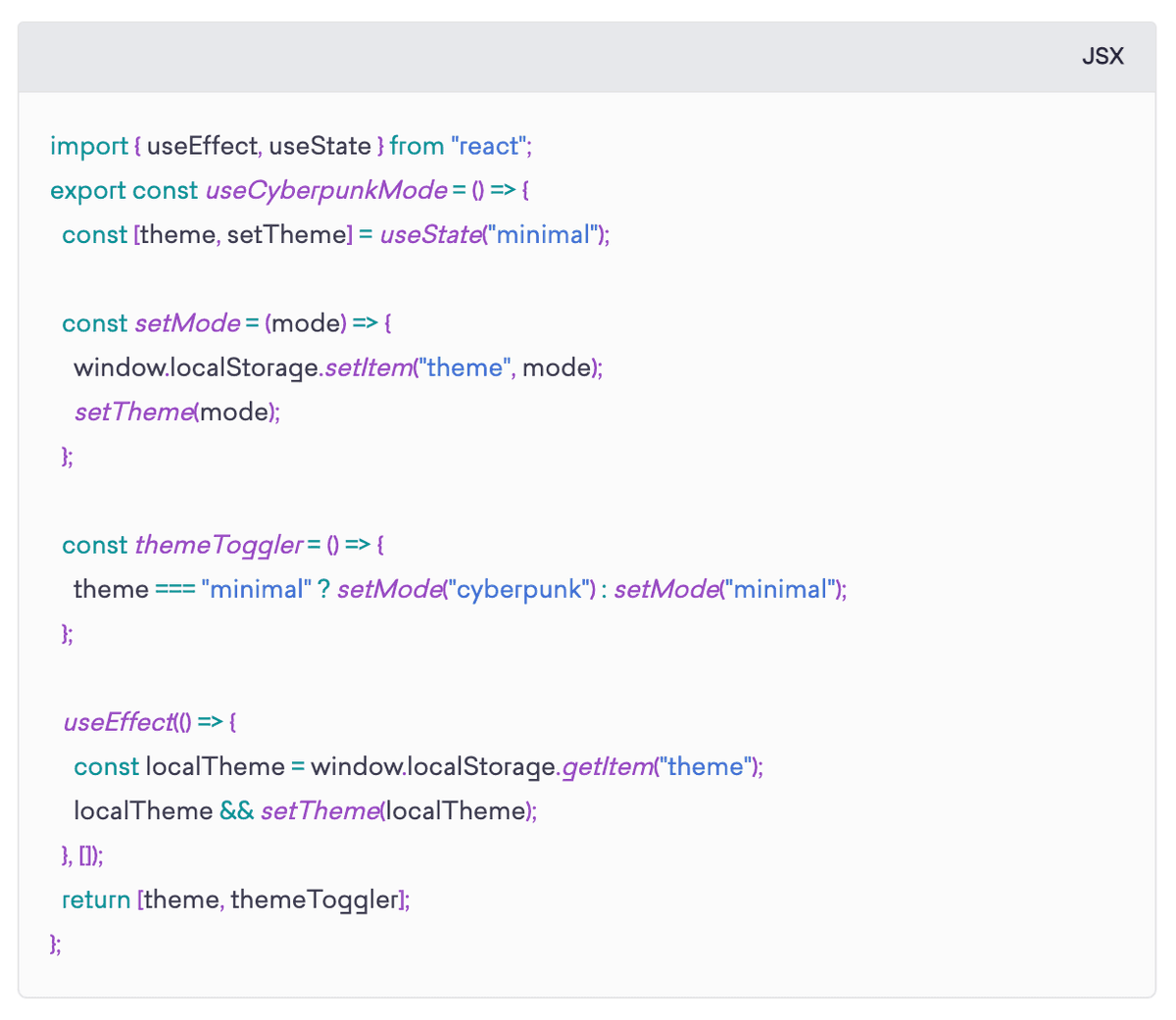The height and width of the screenshot is (1020, 1176).
Task: Click the "theme" string inside getItem
Action: 706,766
